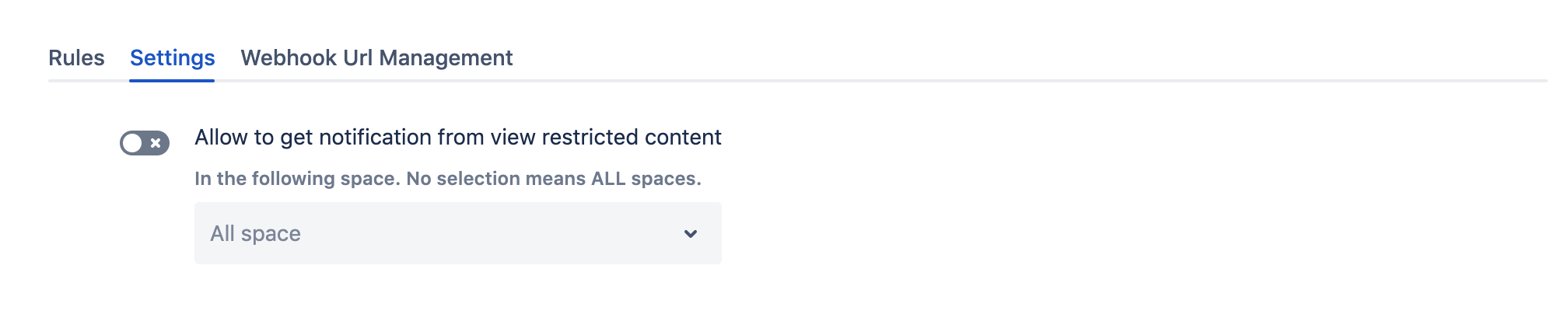Click the down arrow beside All space
This screenshot has width=1568, height=328.
click(690, 234)
